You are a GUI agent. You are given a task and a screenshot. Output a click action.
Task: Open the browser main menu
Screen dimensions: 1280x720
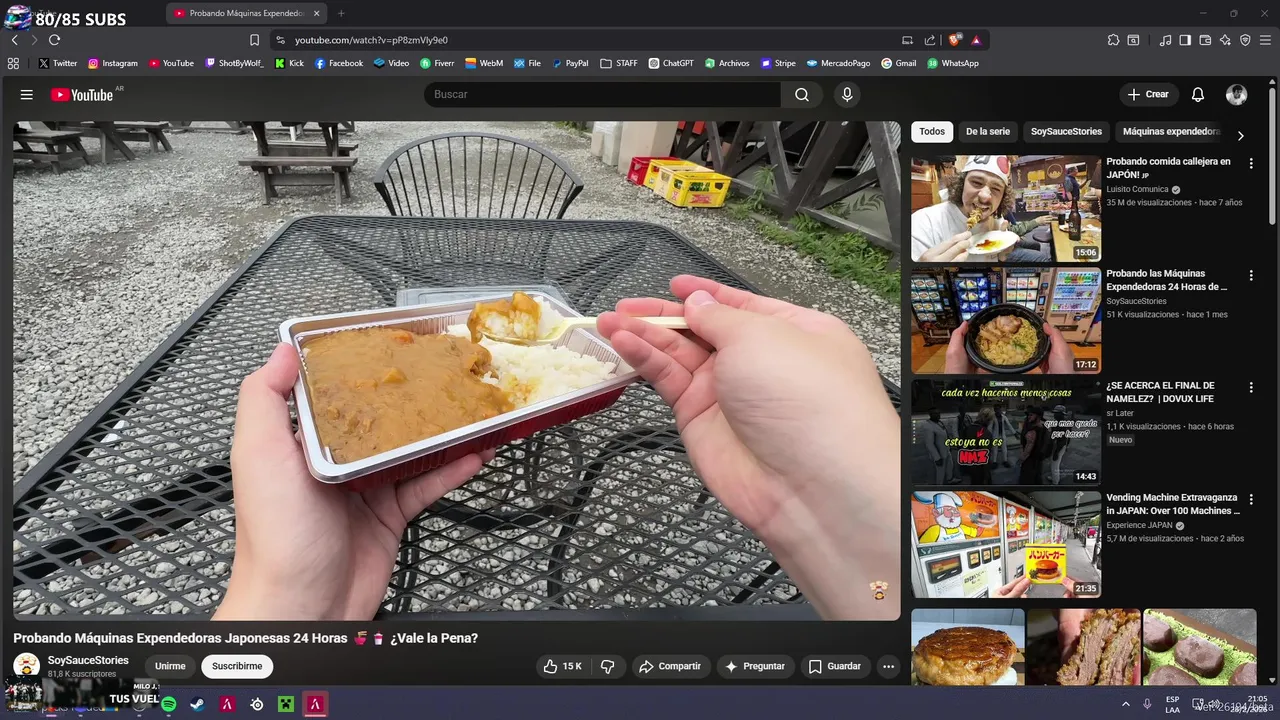1266,40
